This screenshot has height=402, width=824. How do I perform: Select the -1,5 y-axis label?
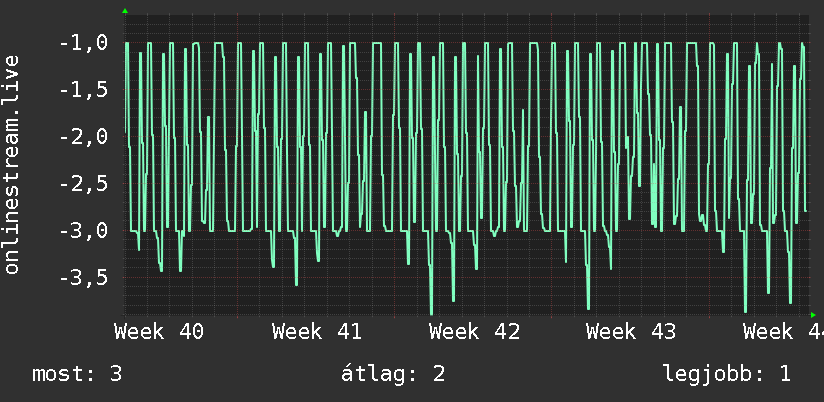coord(84,90)
